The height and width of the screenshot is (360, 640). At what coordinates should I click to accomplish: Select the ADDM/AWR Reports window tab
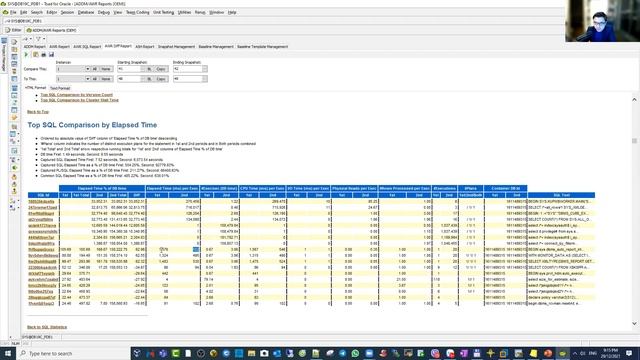pyautogui.click(x=51, y=30)
